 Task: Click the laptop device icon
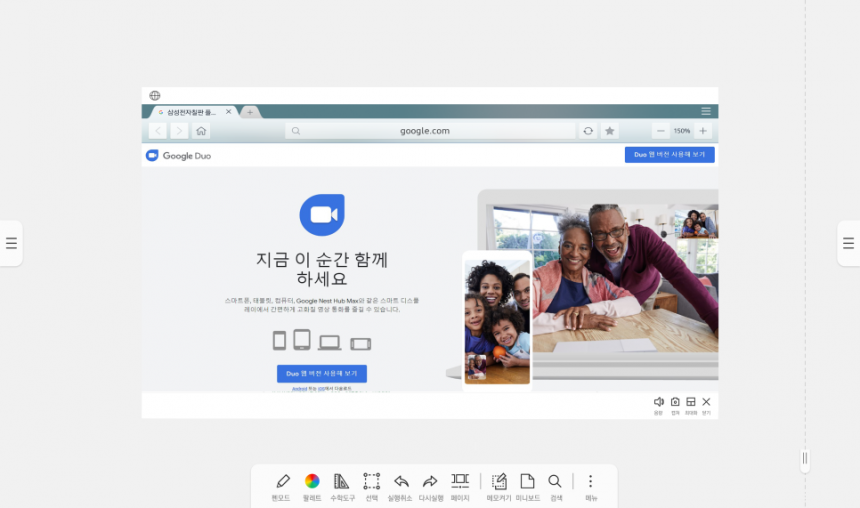point(329,343)
